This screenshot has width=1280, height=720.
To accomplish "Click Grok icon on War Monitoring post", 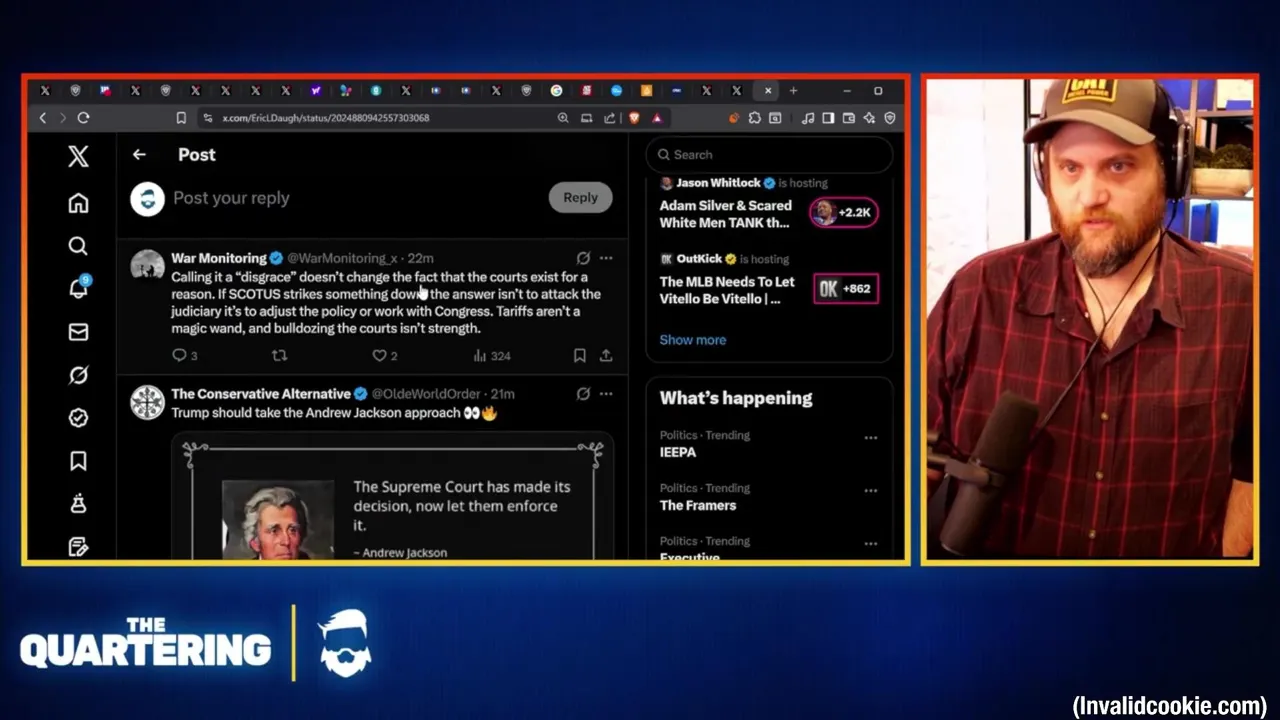I will [583, 258].
